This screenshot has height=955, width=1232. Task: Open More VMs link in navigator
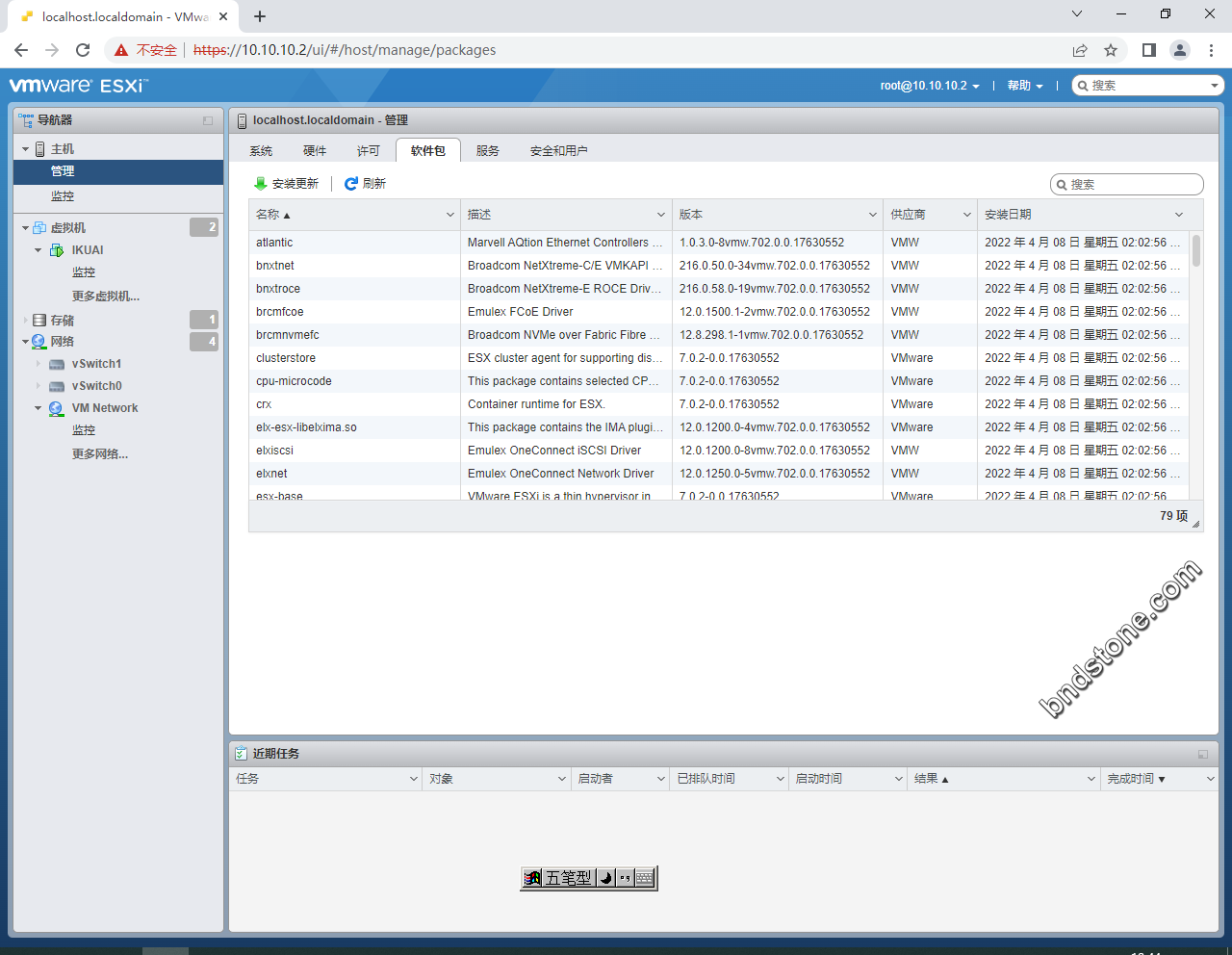click(x=106, y=297)
